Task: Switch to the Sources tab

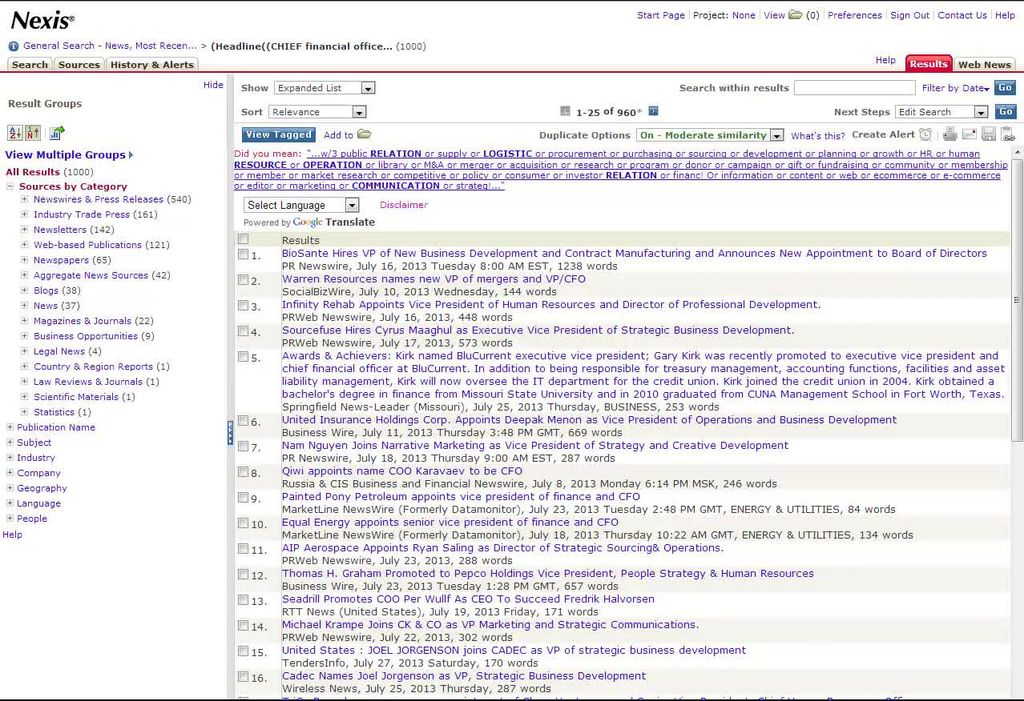Action: pyautogui.click(x=79, y=65)
